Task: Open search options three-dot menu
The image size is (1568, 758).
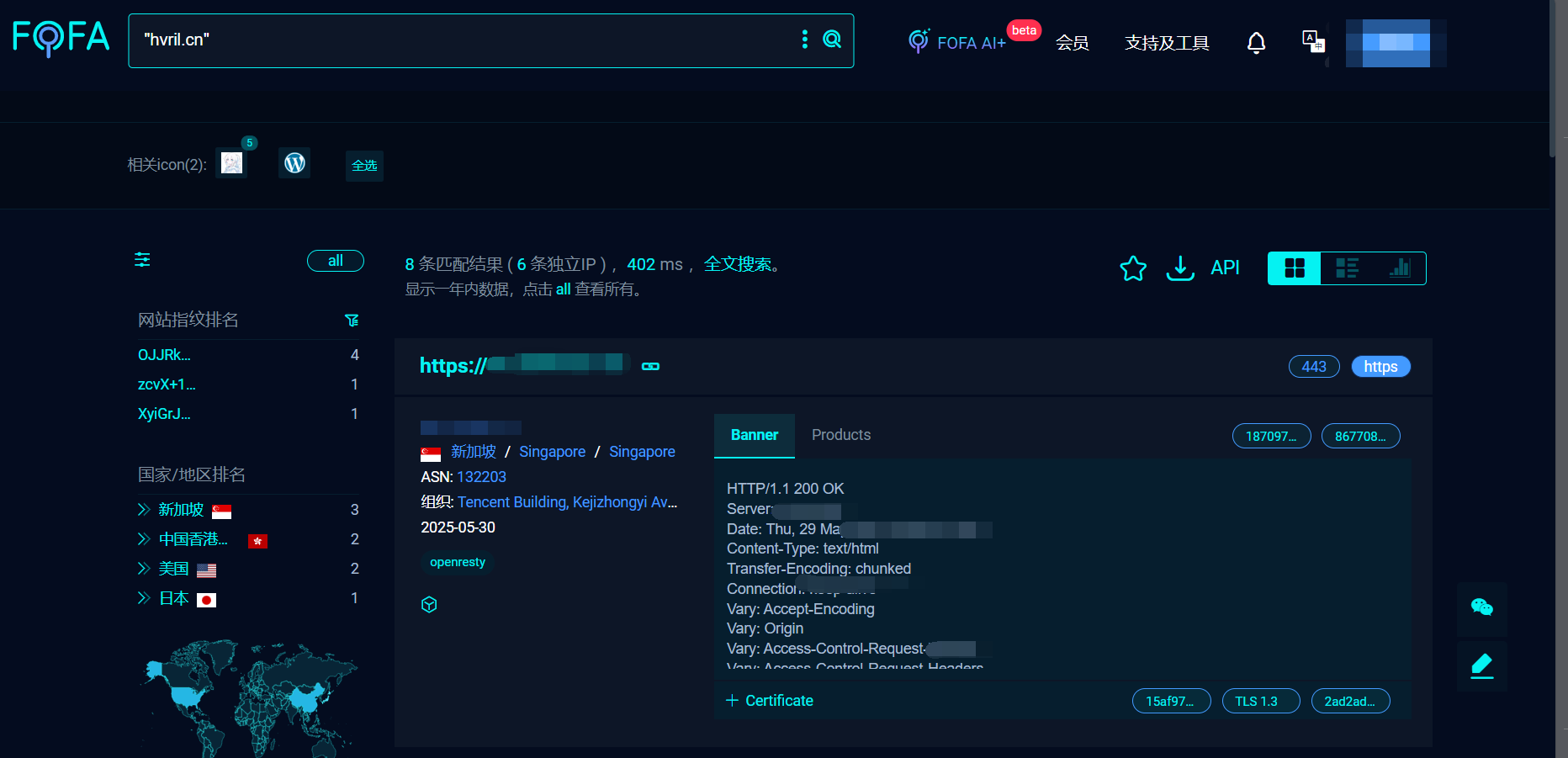Action: [805, 40]
